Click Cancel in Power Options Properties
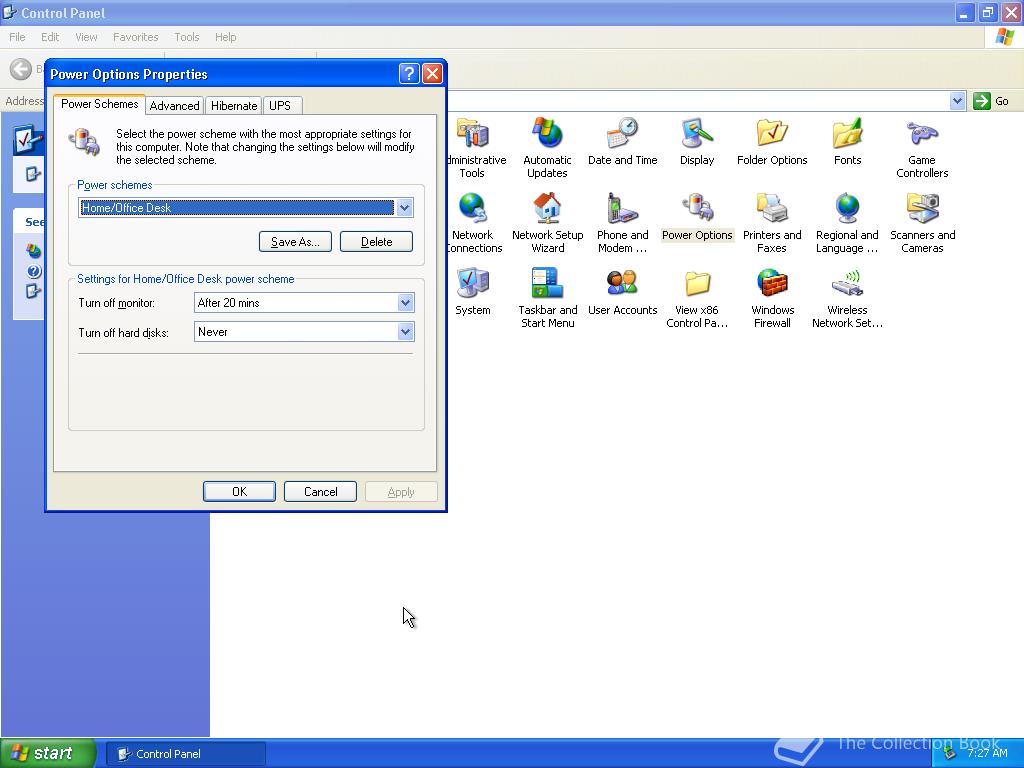Screen dimensions: 1024x768 (x=320, y=492)
